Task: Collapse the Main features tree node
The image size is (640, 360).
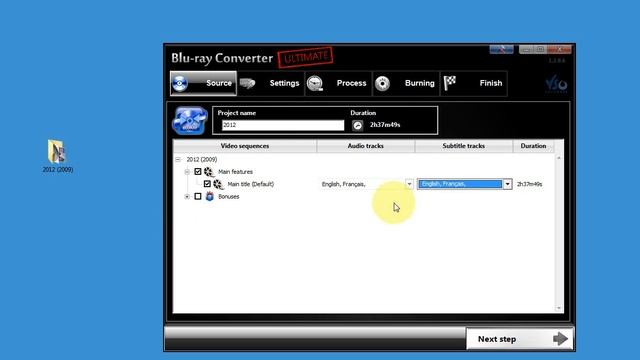Action: point(187,172)
